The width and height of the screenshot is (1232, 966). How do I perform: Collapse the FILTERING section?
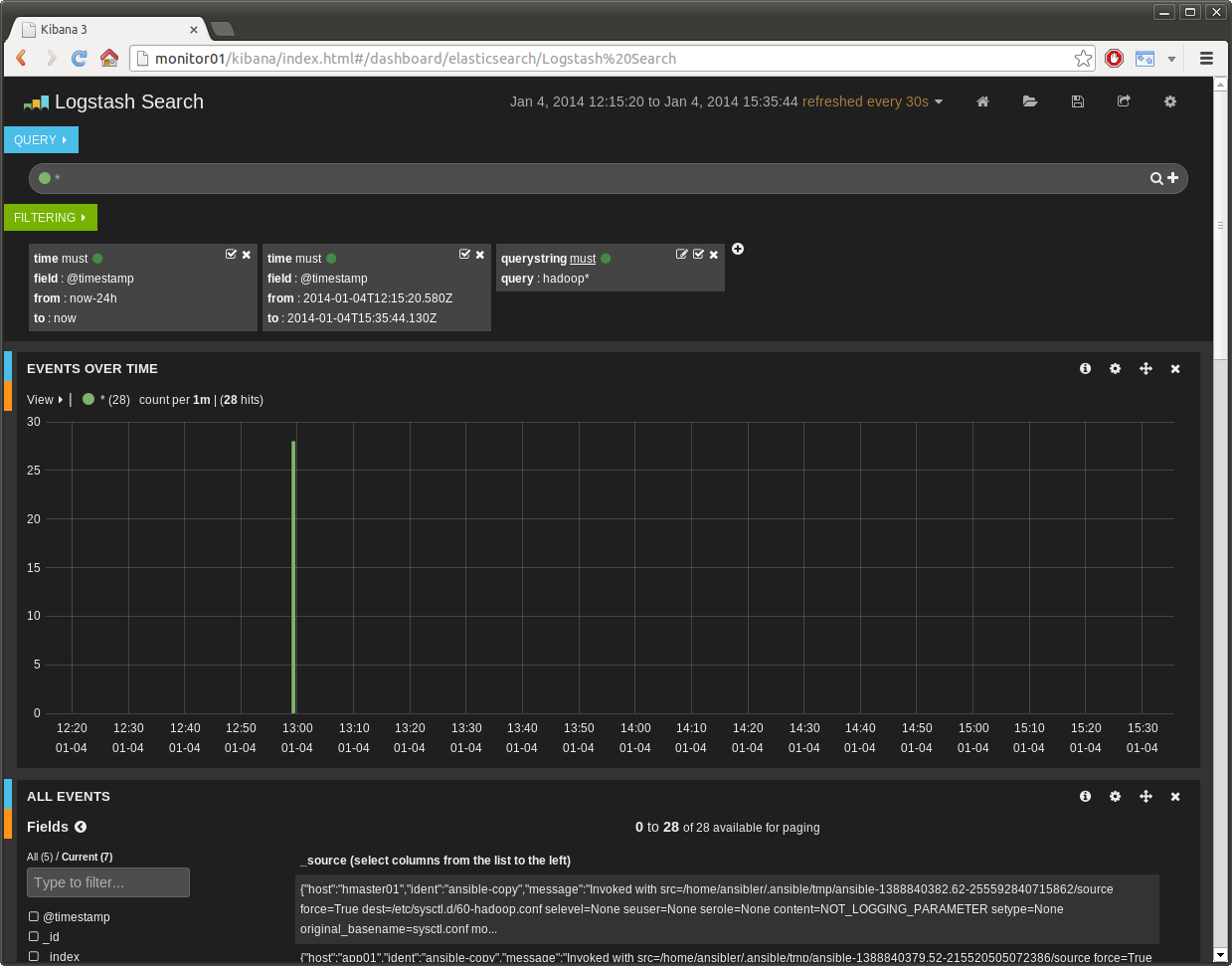(x=51, y=218)
